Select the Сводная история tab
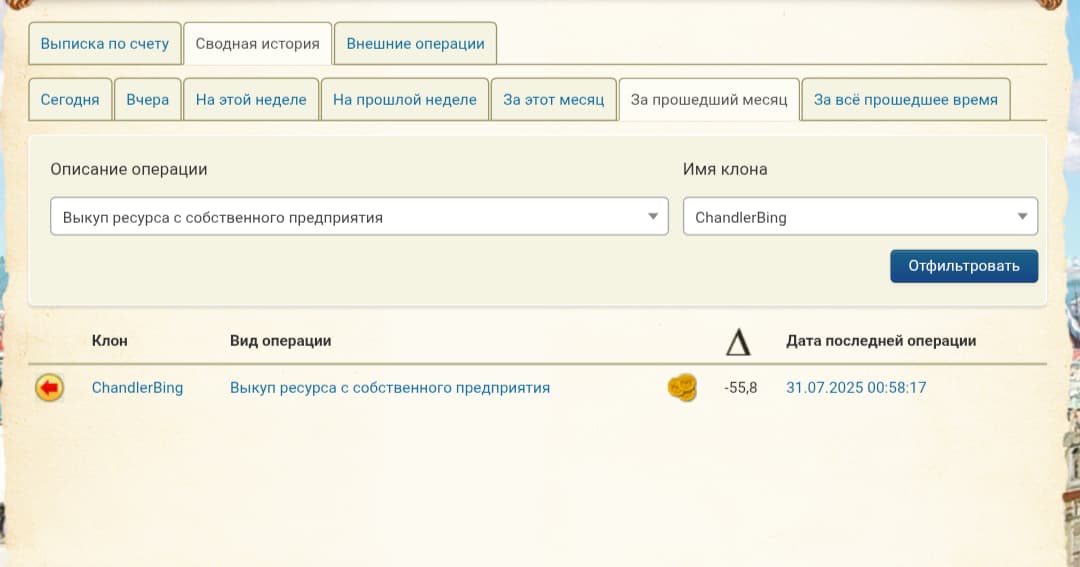Image resolution: width=1080 pixels, height=567 pixels. pyautogui.click(x=258, y=44)
